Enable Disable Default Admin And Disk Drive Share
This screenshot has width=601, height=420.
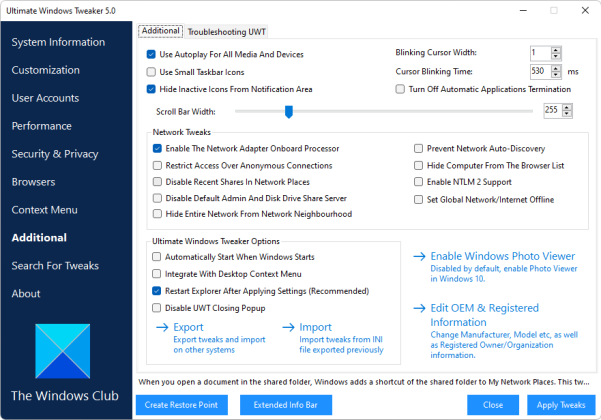click(x=157, y=198)
